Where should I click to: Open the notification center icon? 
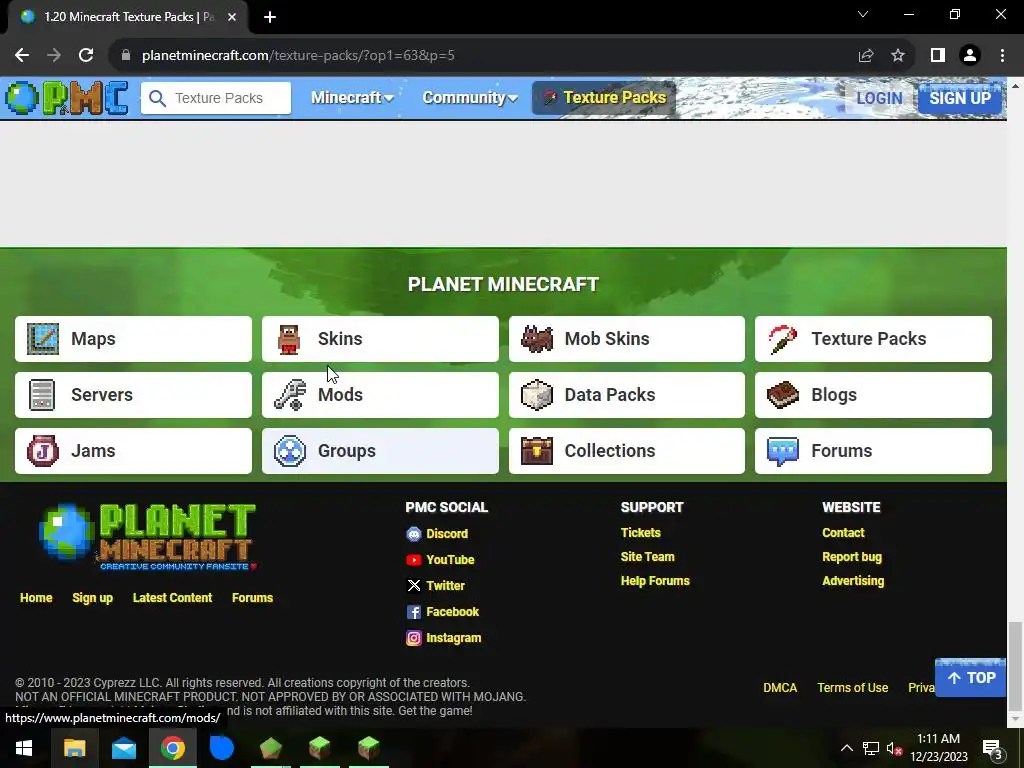click(x=991, y=748)
